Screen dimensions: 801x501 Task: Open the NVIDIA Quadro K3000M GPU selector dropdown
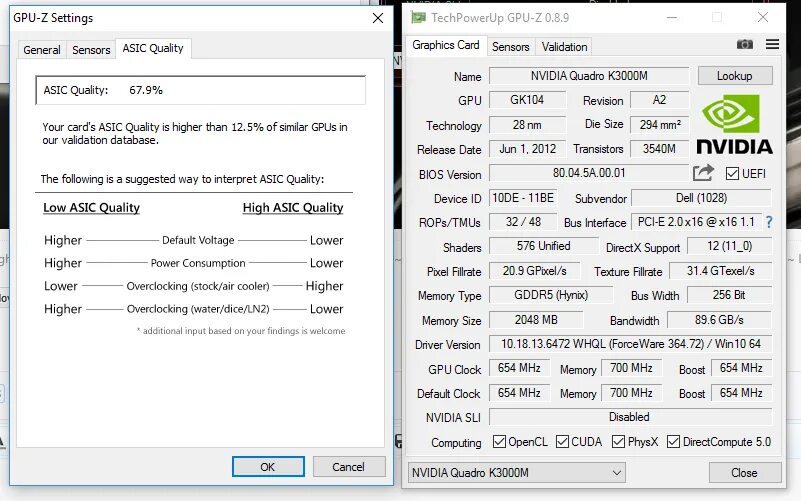(516, 473)
